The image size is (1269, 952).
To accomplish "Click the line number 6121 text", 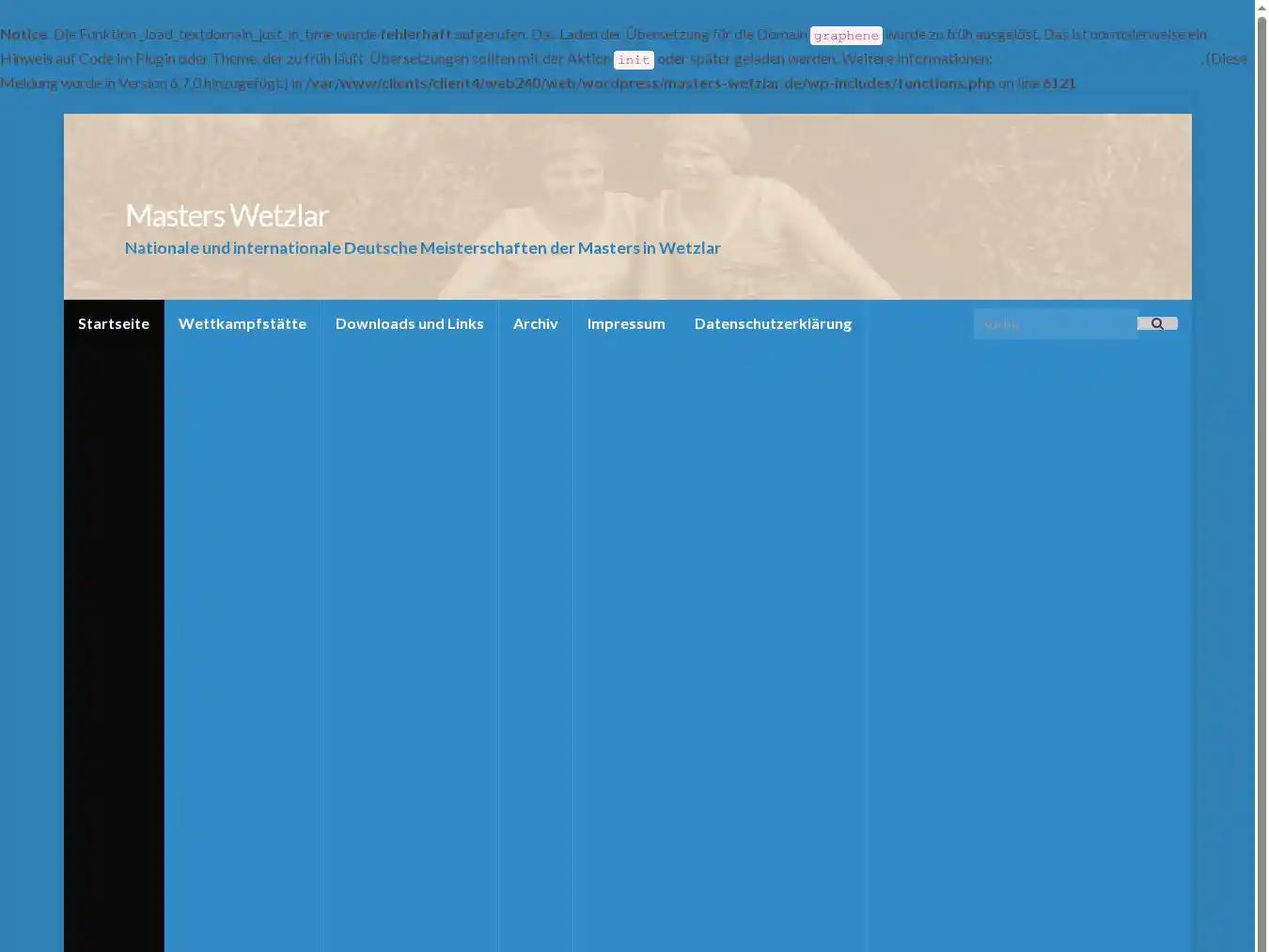I will click(1057, 83).
